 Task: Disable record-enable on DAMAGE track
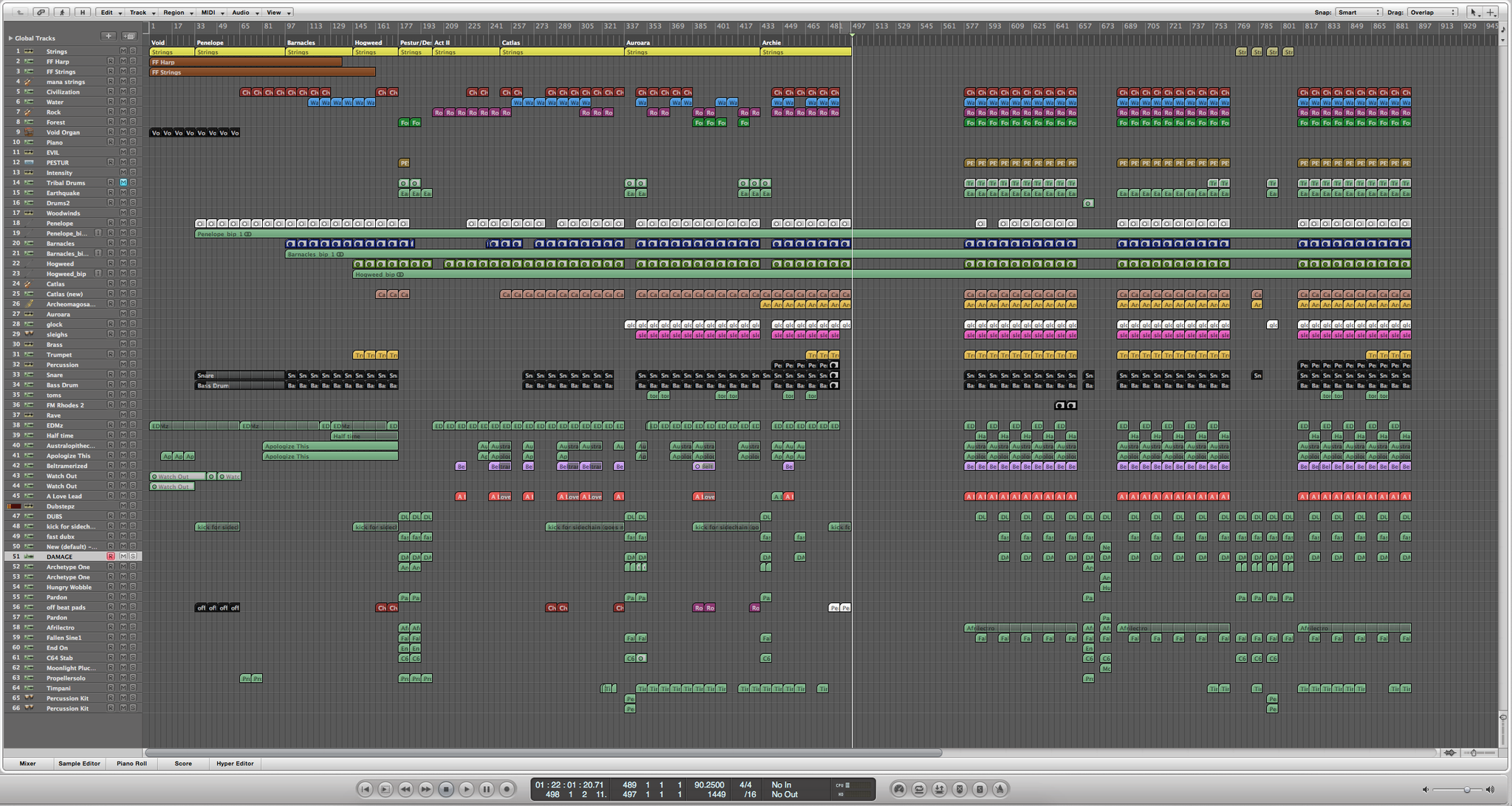[111, 557]
